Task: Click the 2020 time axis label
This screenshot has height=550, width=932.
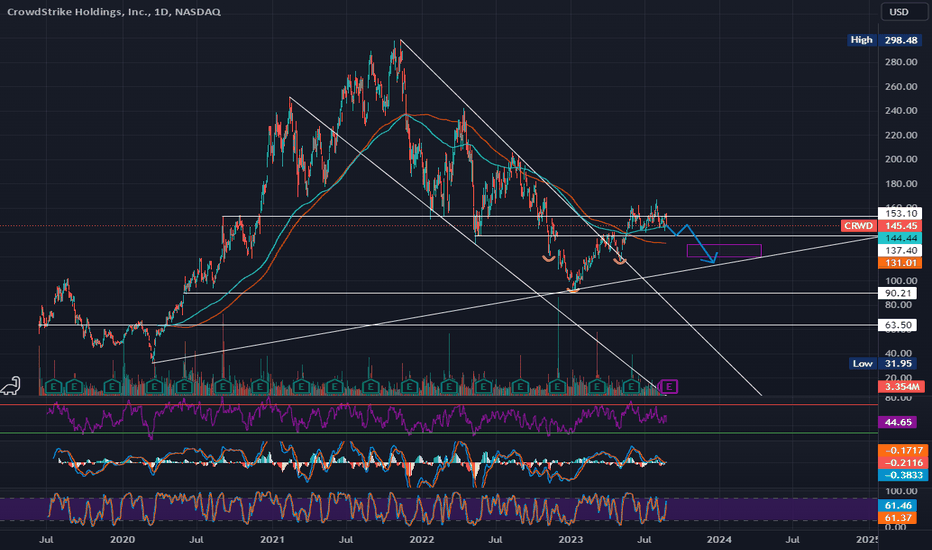Action: tap(122, 540)
